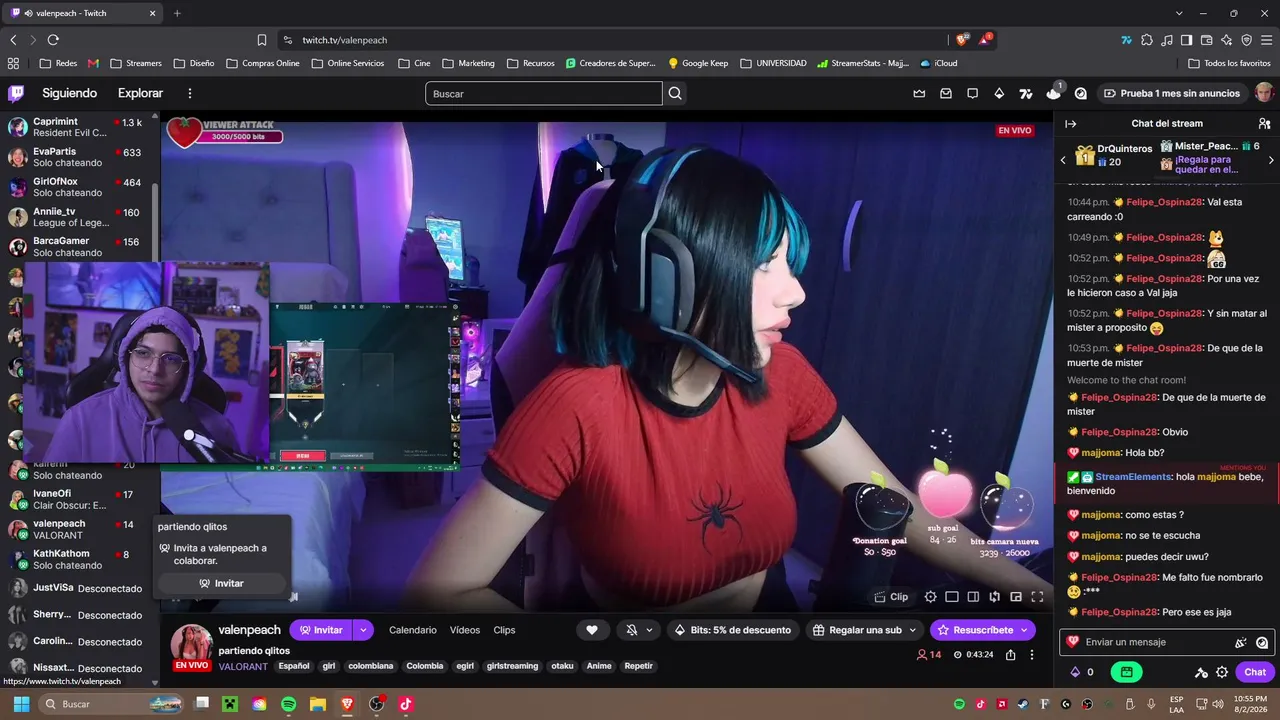Open Prime loot crown icon

pyautogui.click(x=919, y=93)
